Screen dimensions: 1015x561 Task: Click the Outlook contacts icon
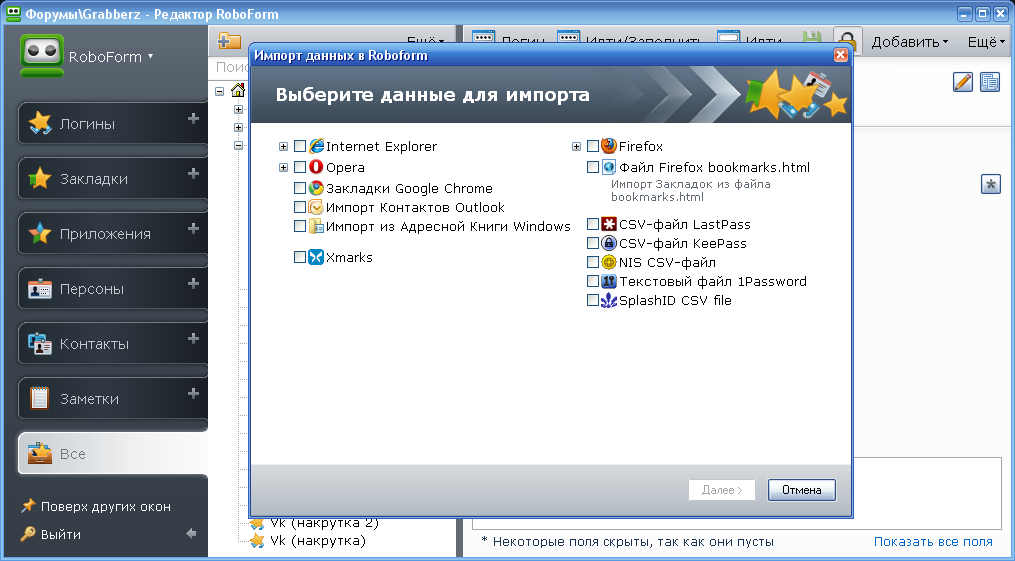pos(316,207)
